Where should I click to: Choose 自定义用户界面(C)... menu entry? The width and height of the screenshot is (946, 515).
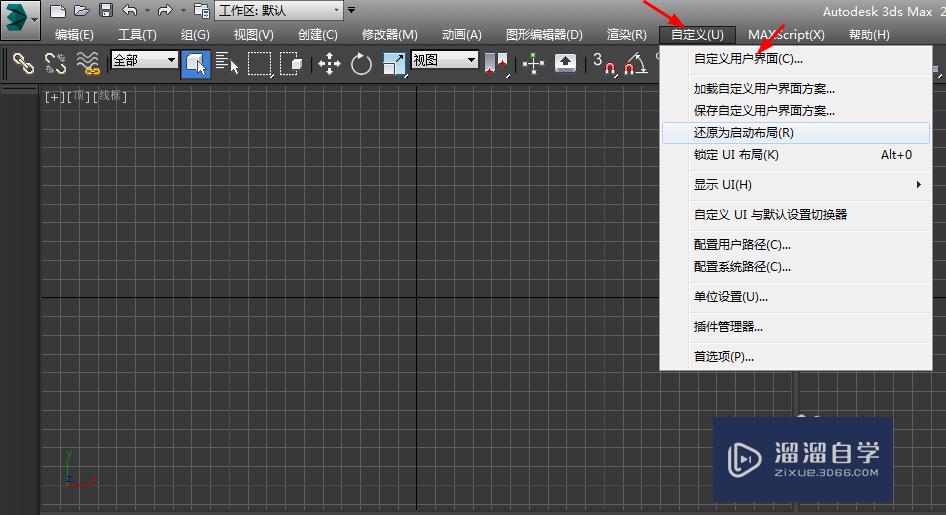pyautogui.click(x=796, y=59)
